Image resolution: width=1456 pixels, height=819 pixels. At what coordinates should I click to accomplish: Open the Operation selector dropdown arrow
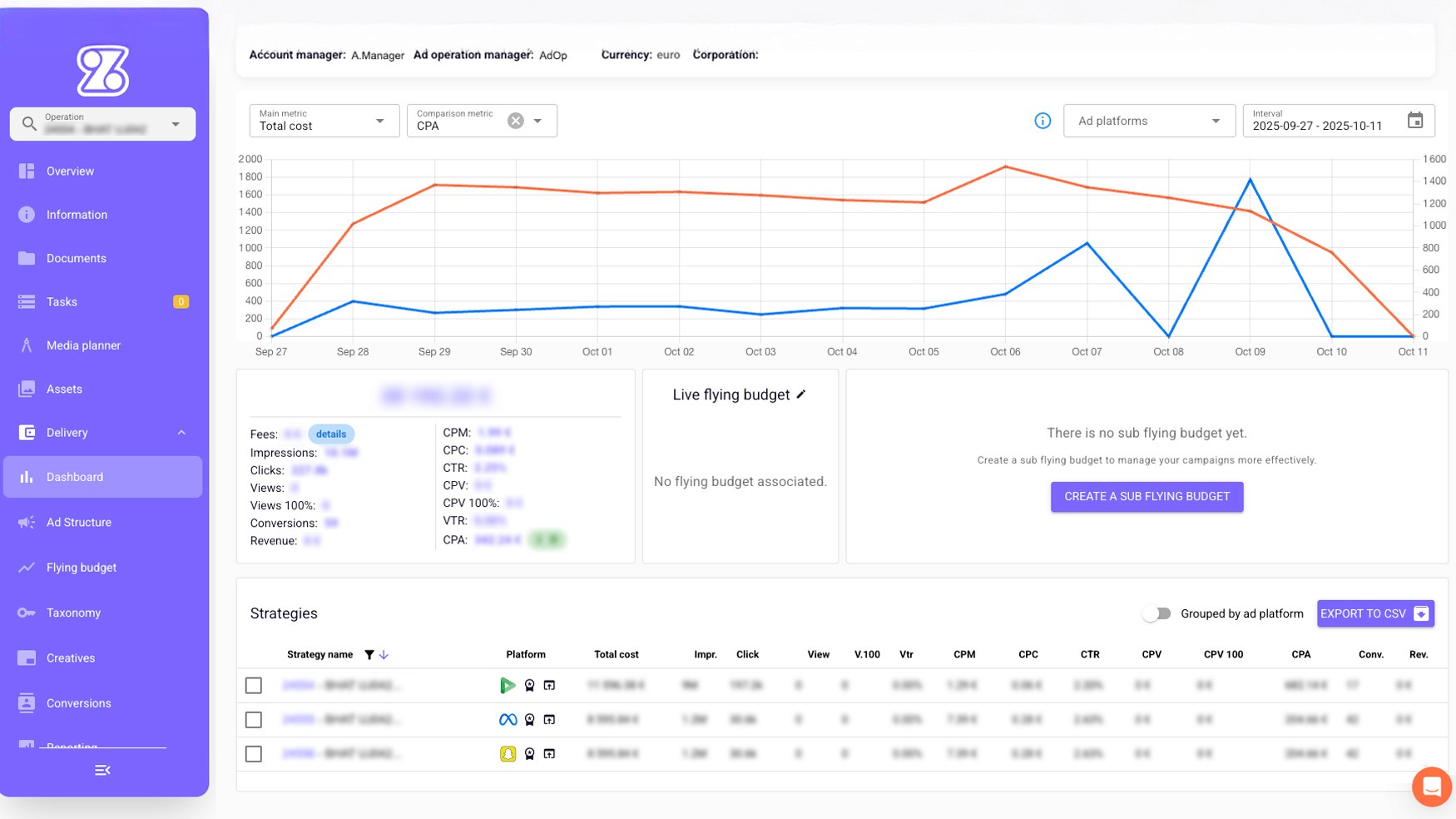tap(176, 124)
